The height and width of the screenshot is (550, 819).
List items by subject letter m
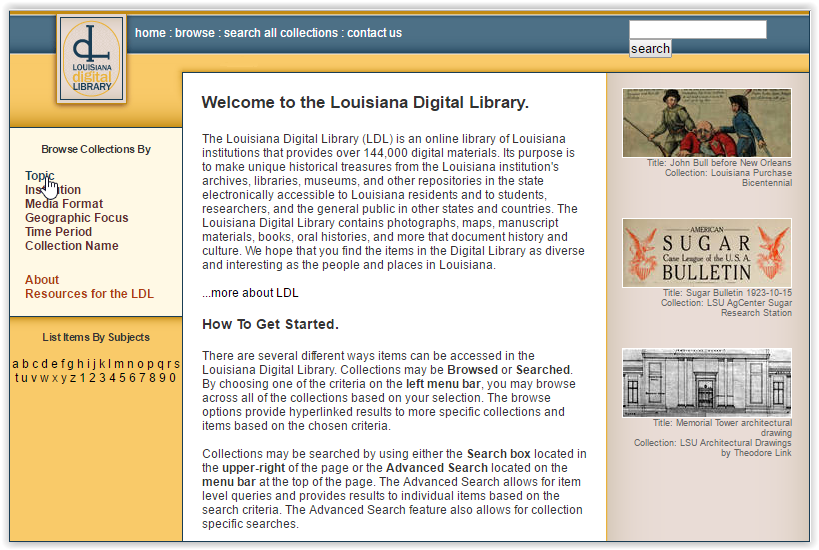tap(119, 364)
